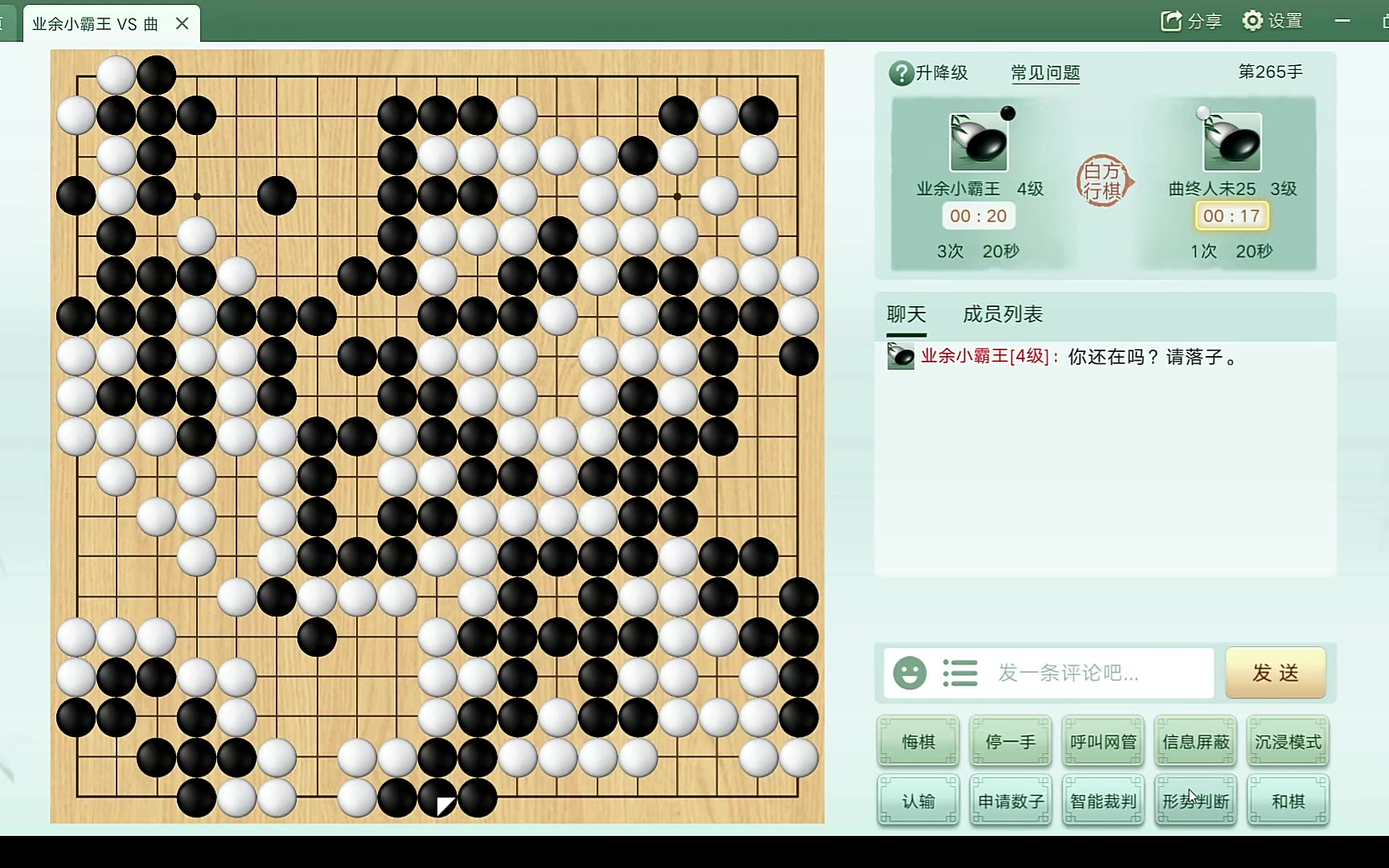This screenshot has height=868, width=1389.
Task: Enable 沉浸模式 immersive mode
Action: tap(1288, 741)
